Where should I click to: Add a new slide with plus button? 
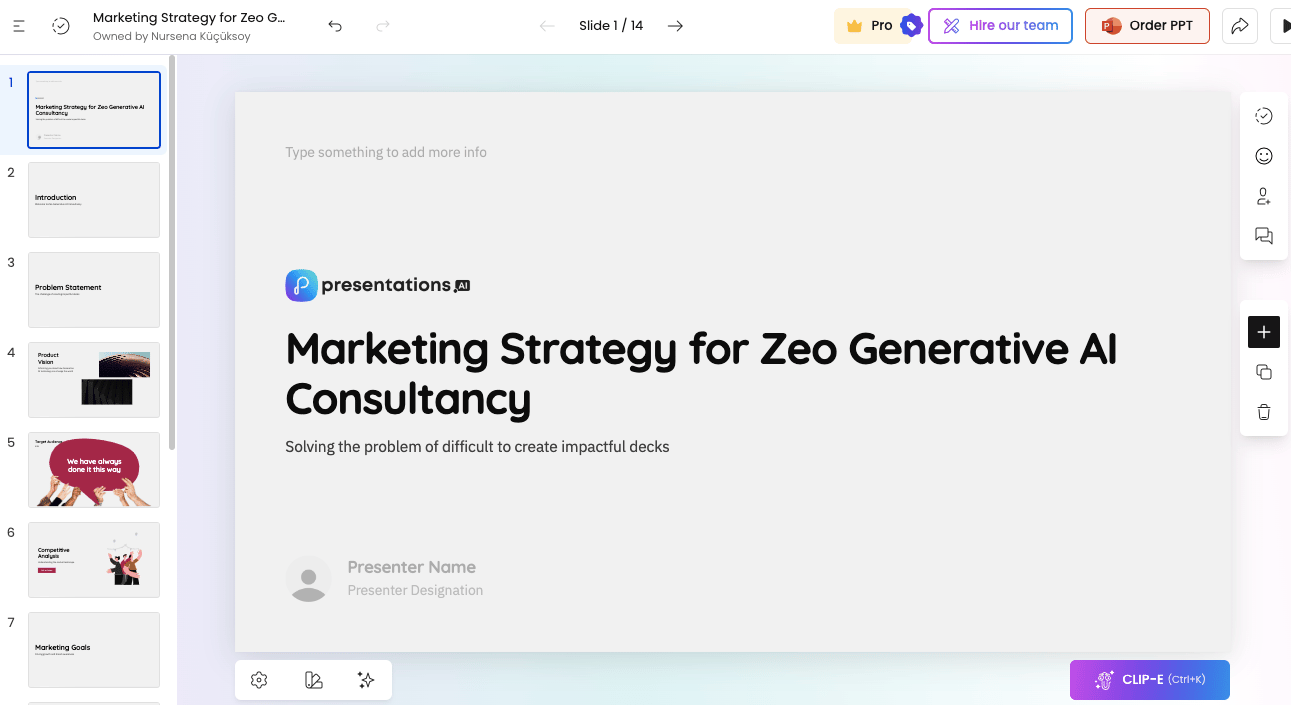click(x=1264, y=332)
